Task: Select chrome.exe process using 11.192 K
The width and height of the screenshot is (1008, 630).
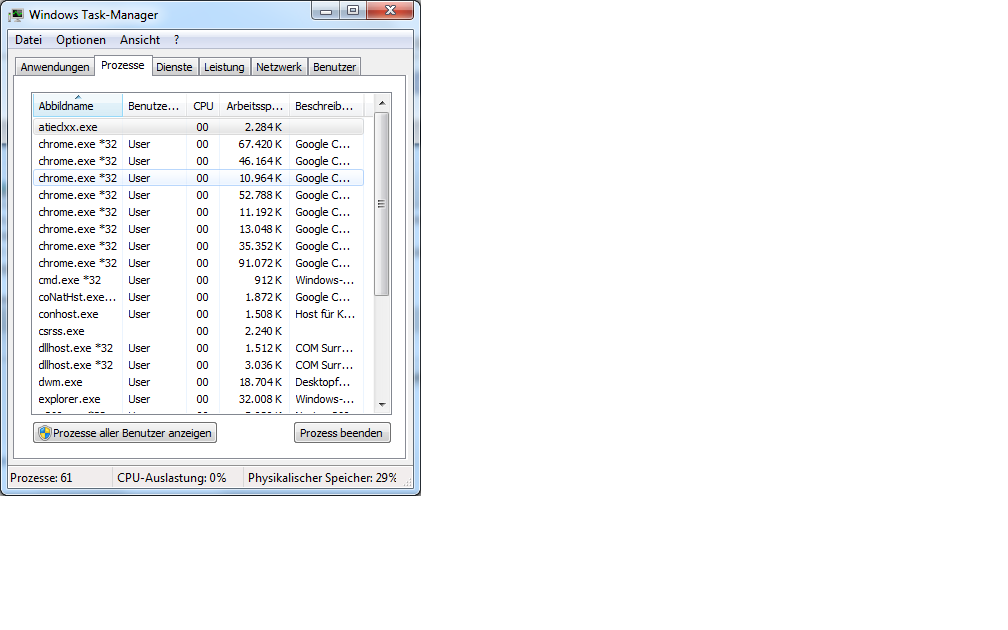Action: coord(198,212)
